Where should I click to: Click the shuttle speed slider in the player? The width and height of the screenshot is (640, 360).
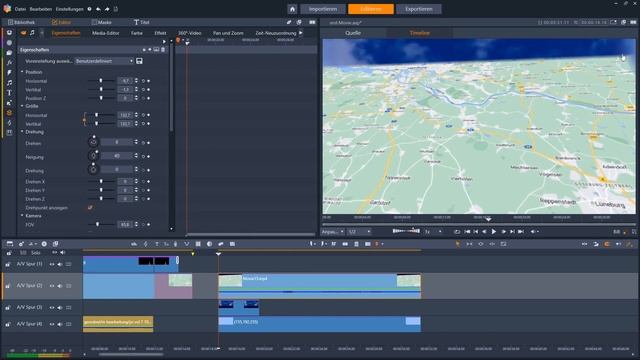coord(406,231)
